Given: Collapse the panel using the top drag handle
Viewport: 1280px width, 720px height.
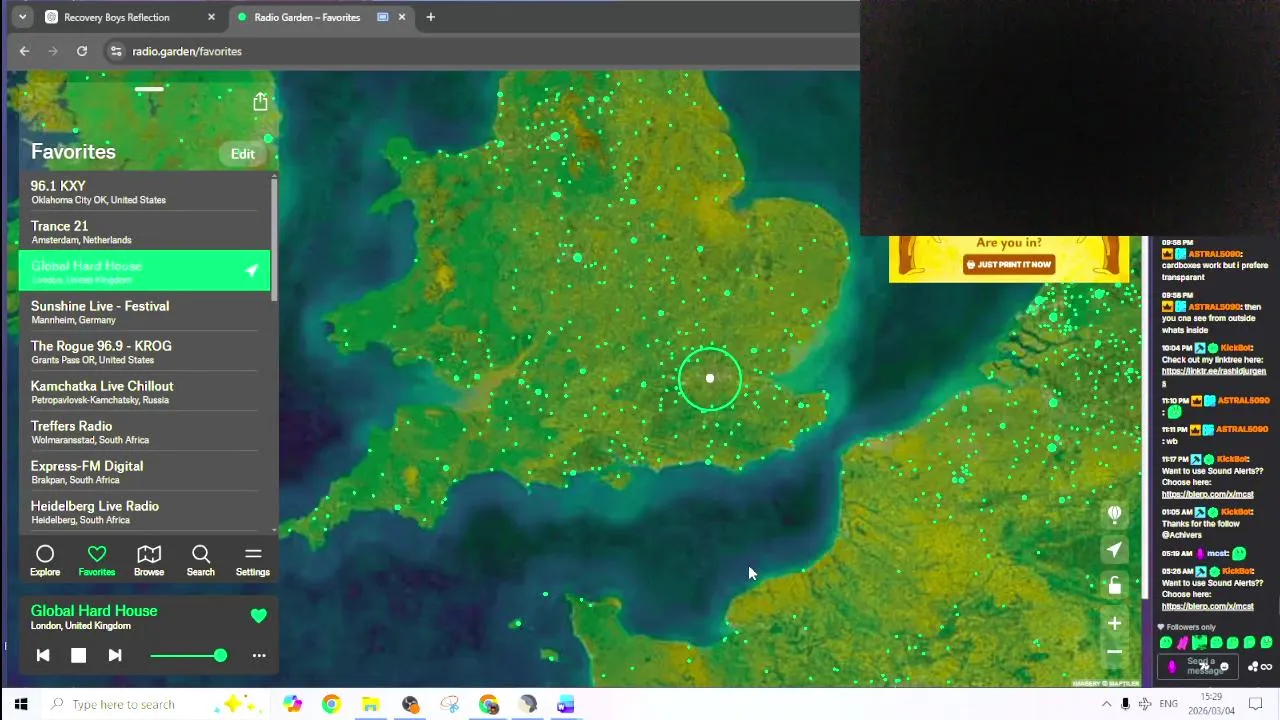Looking at the screenshot, I should click(x=149, y=89).
